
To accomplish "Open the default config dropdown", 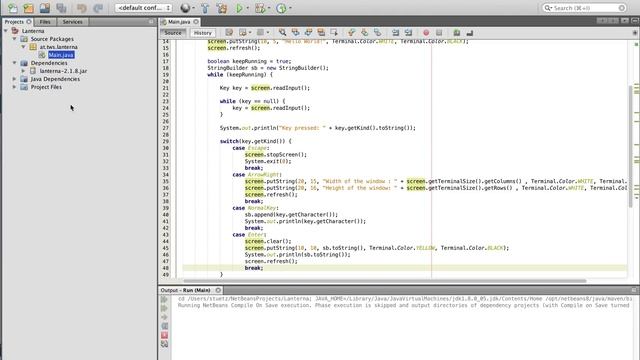I will point(143,8).
